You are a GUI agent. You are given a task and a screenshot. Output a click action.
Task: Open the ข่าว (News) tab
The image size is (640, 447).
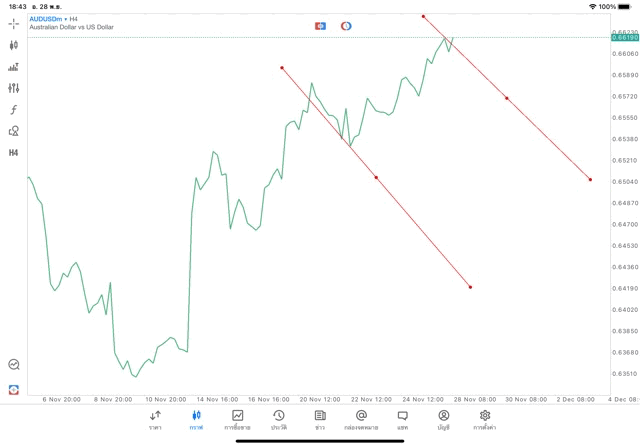click(319, 419)
